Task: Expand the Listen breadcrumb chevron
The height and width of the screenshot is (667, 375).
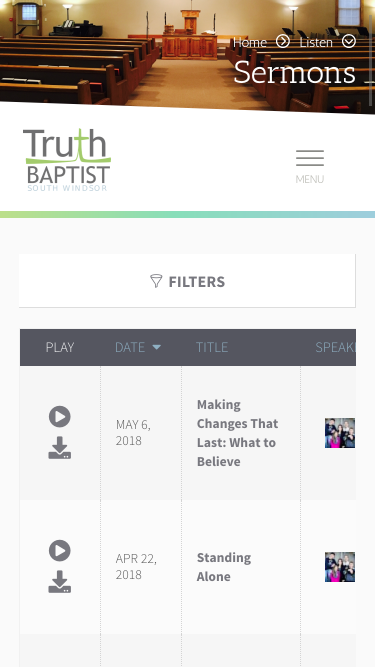Action: 349,41
